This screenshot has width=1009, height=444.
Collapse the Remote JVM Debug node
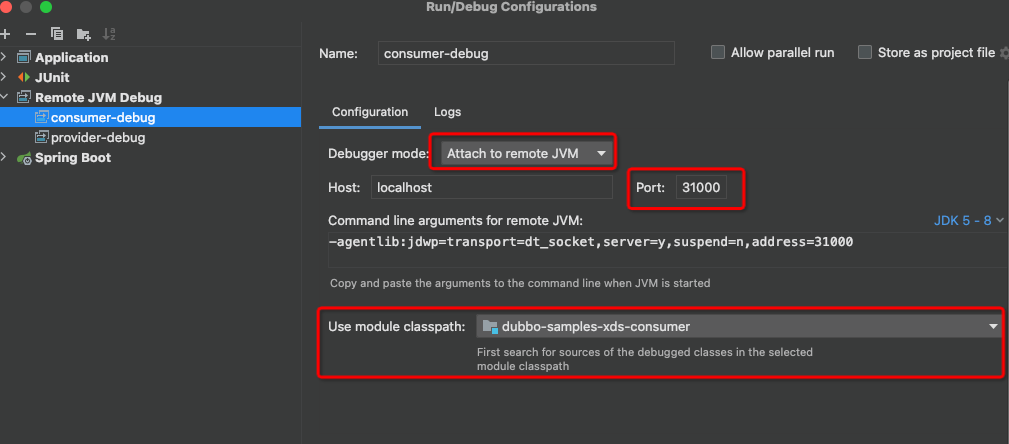click(5, 97)
